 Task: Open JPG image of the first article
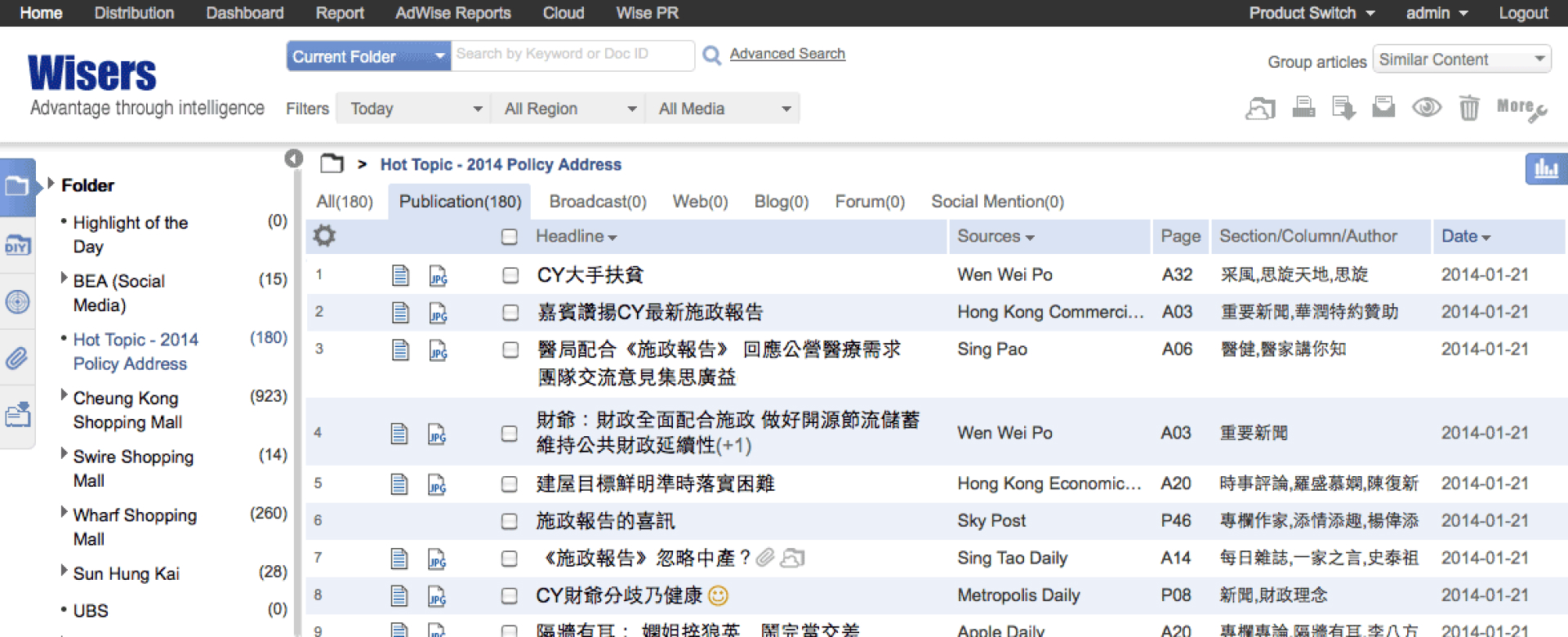click(439, 276)
